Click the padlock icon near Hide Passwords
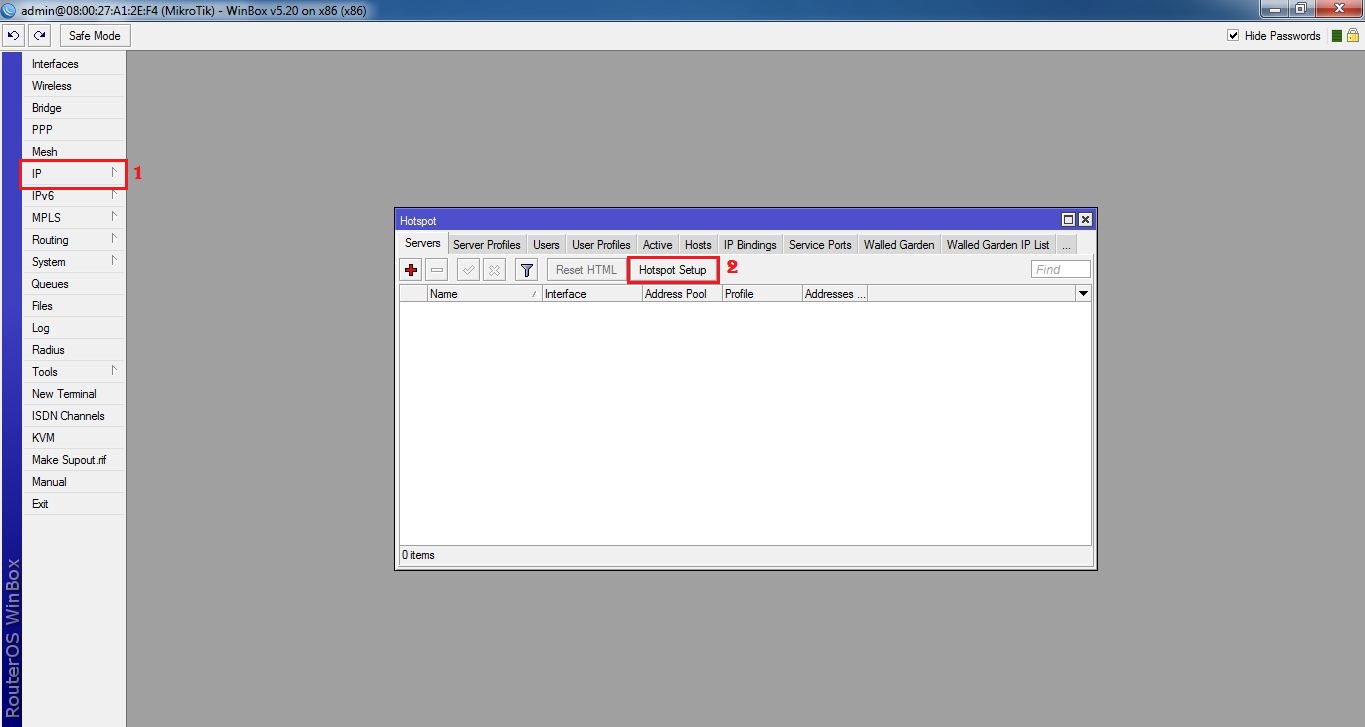Image resolution: width=1365 pixels, height=727 pixels. tap(1352, 35)
